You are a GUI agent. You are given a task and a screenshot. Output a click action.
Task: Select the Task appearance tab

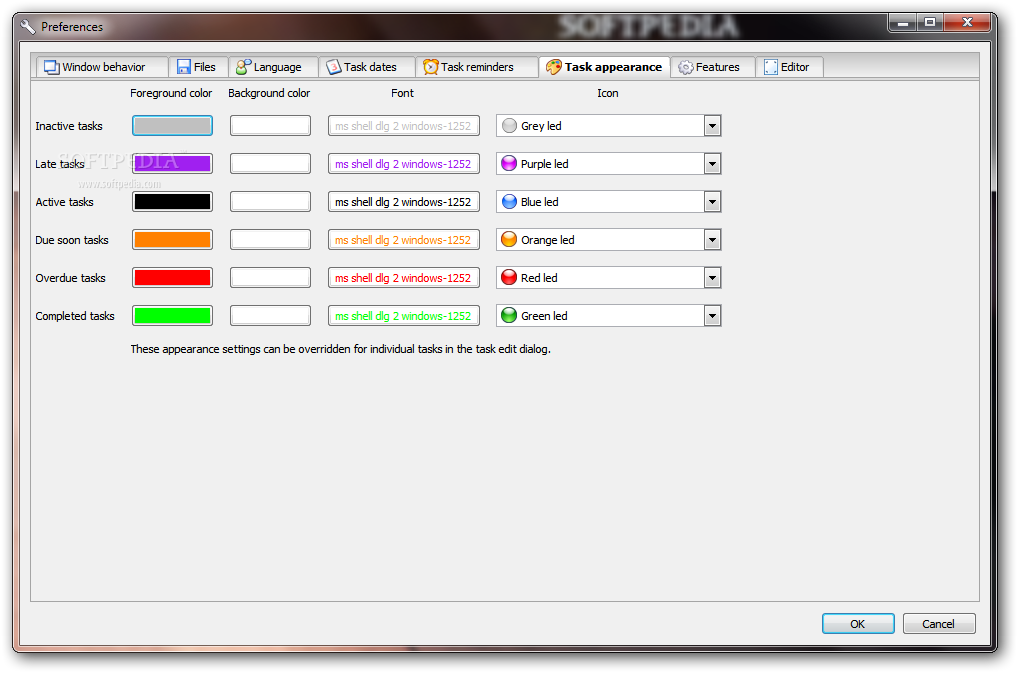tap(604, 67)
